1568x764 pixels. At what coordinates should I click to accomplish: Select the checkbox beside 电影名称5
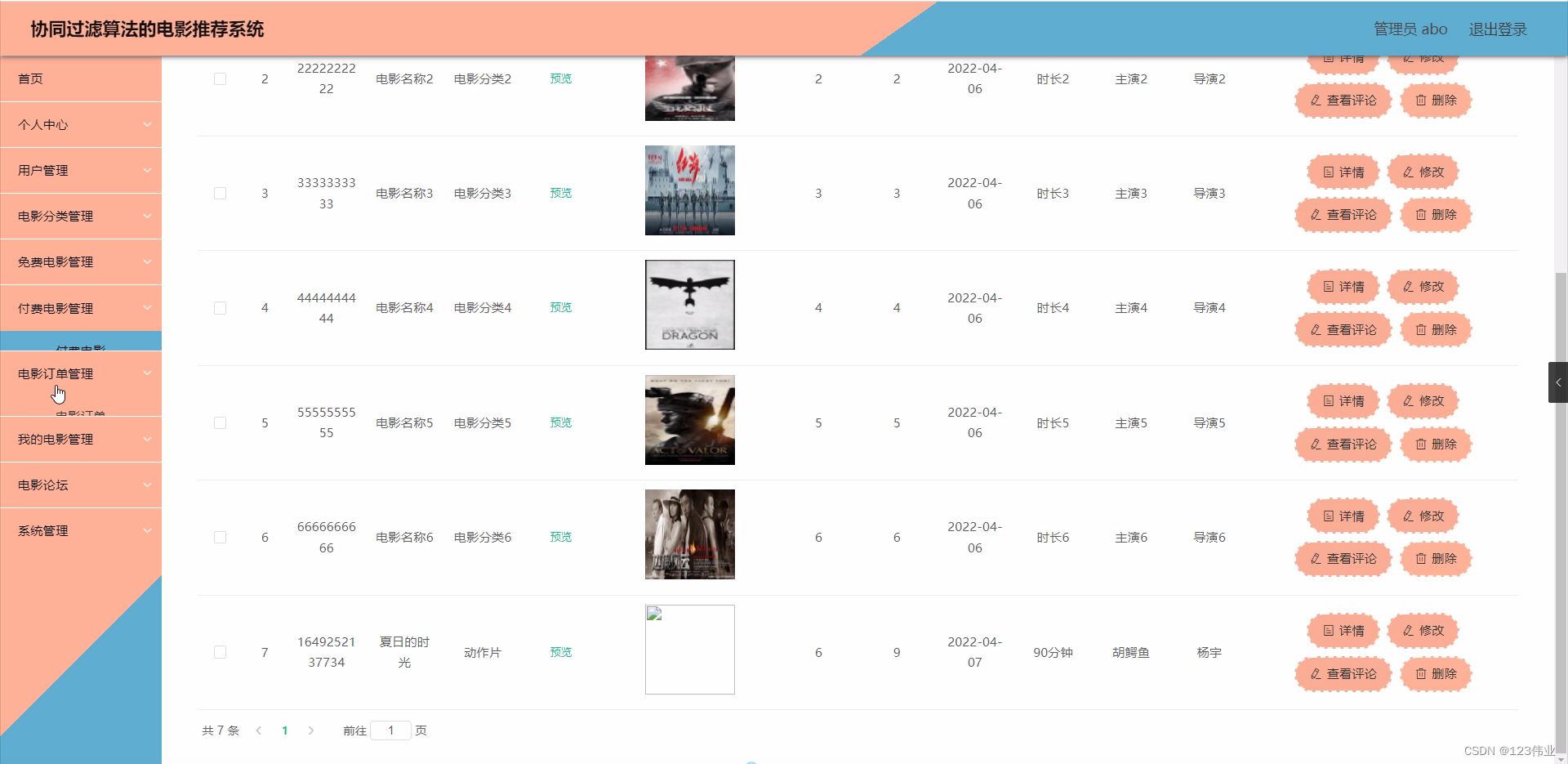pos(219,422)
